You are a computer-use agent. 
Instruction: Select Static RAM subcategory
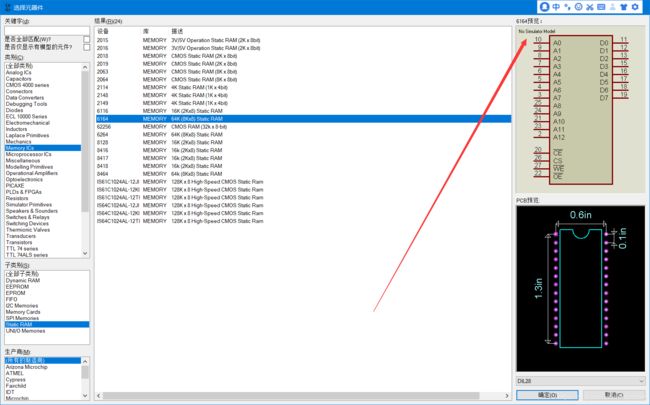[47, 325]
